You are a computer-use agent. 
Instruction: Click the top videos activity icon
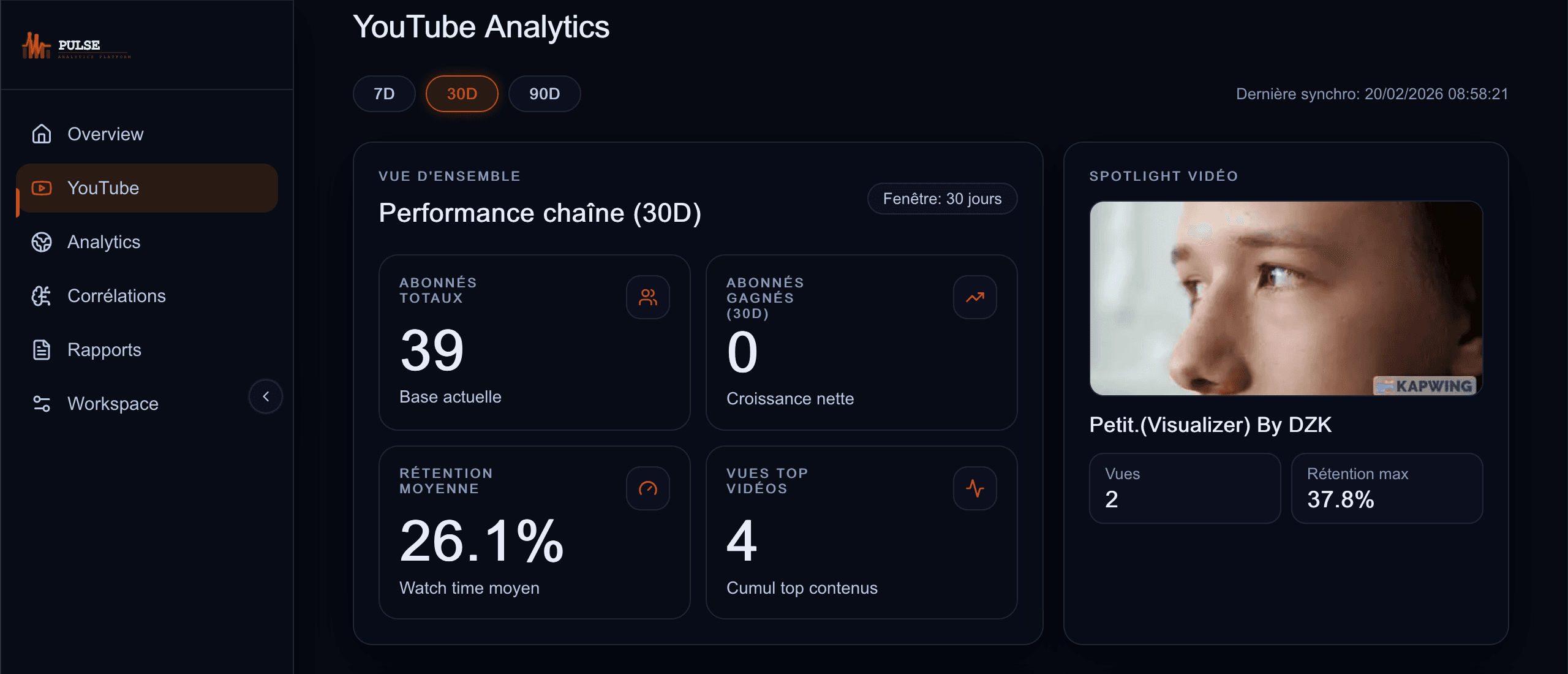point(975,488)
